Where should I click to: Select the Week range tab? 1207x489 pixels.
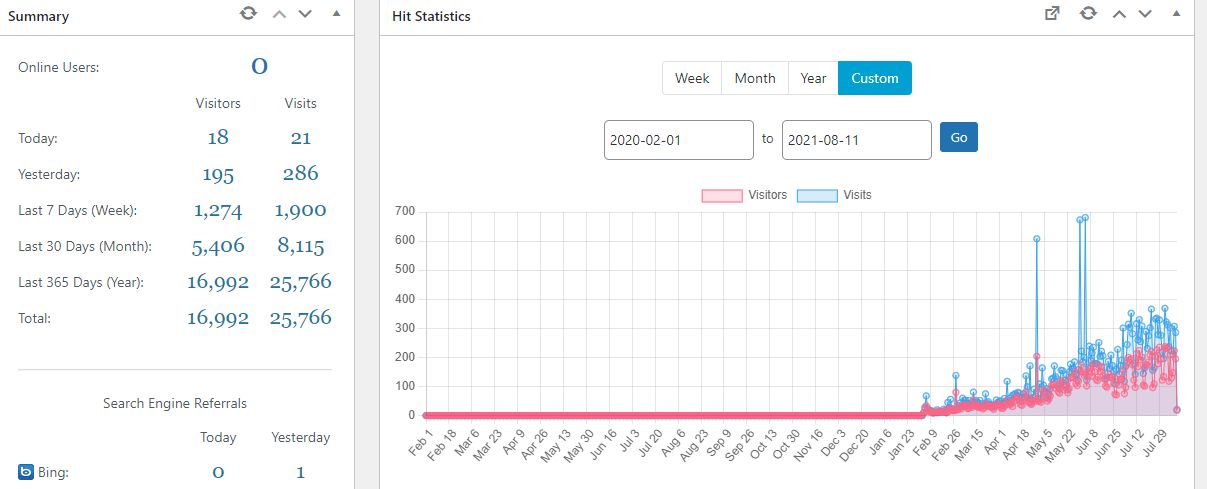coord(692,78)
